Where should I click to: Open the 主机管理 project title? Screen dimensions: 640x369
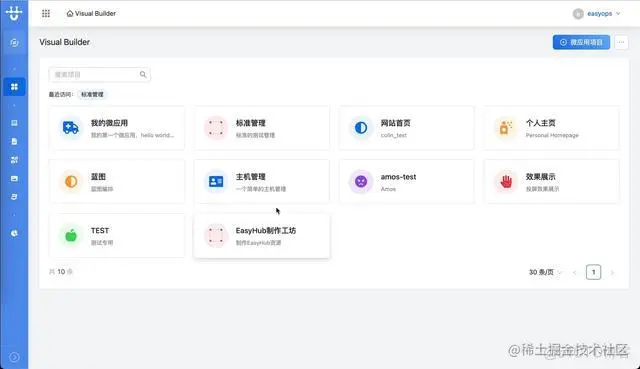coord(251,176)
